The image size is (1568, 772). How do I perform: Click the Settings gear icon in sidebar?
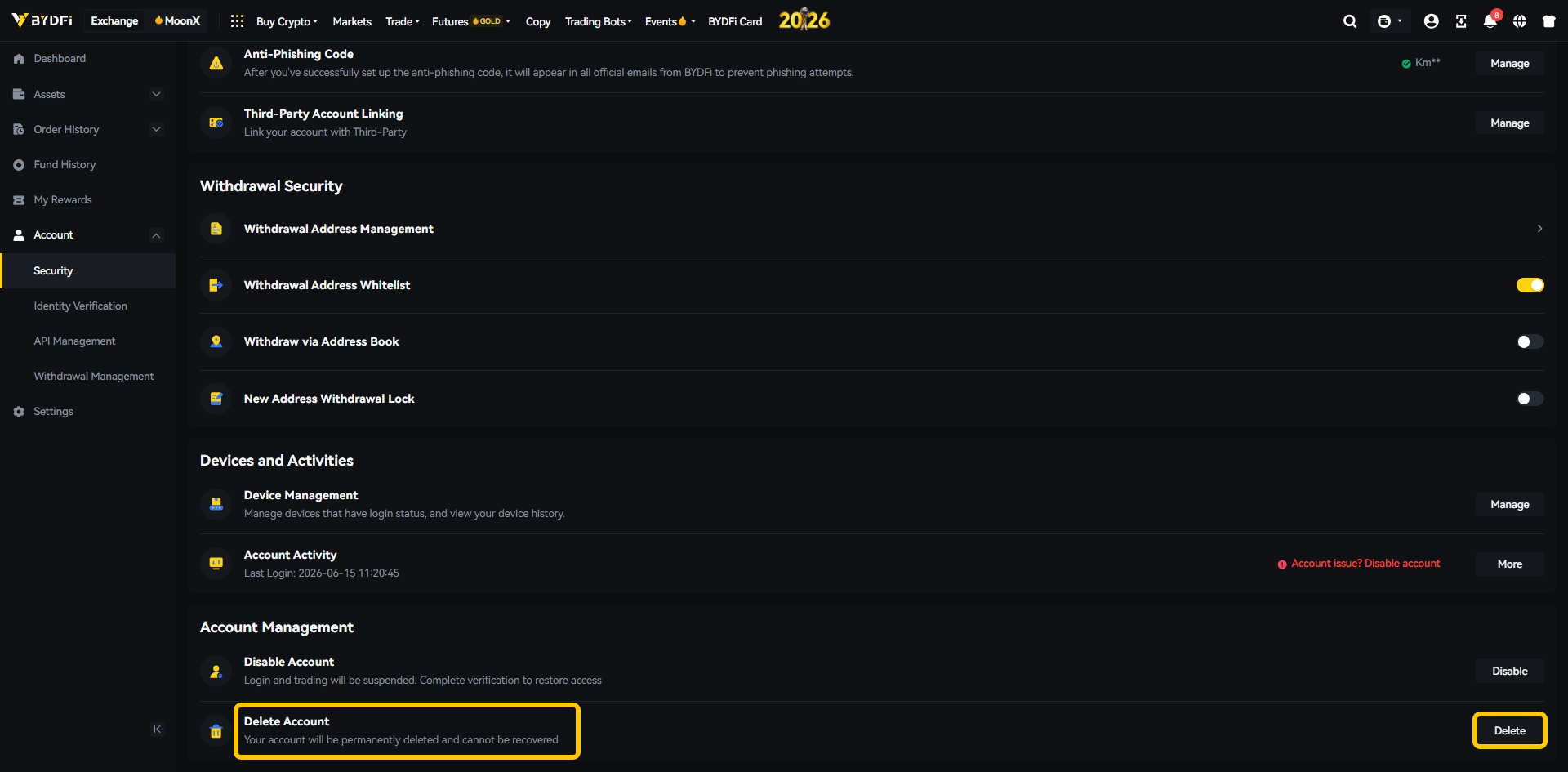[19, 412]
